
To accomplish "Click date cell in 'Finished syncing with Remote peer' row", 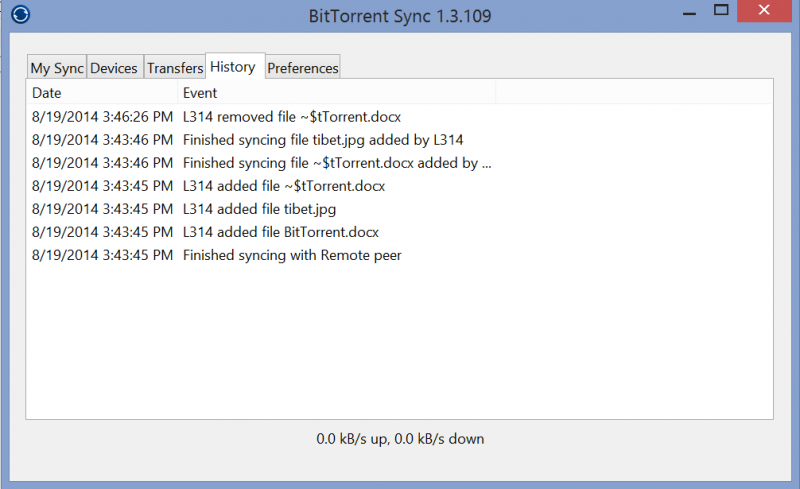I will (x=102, y=255).
